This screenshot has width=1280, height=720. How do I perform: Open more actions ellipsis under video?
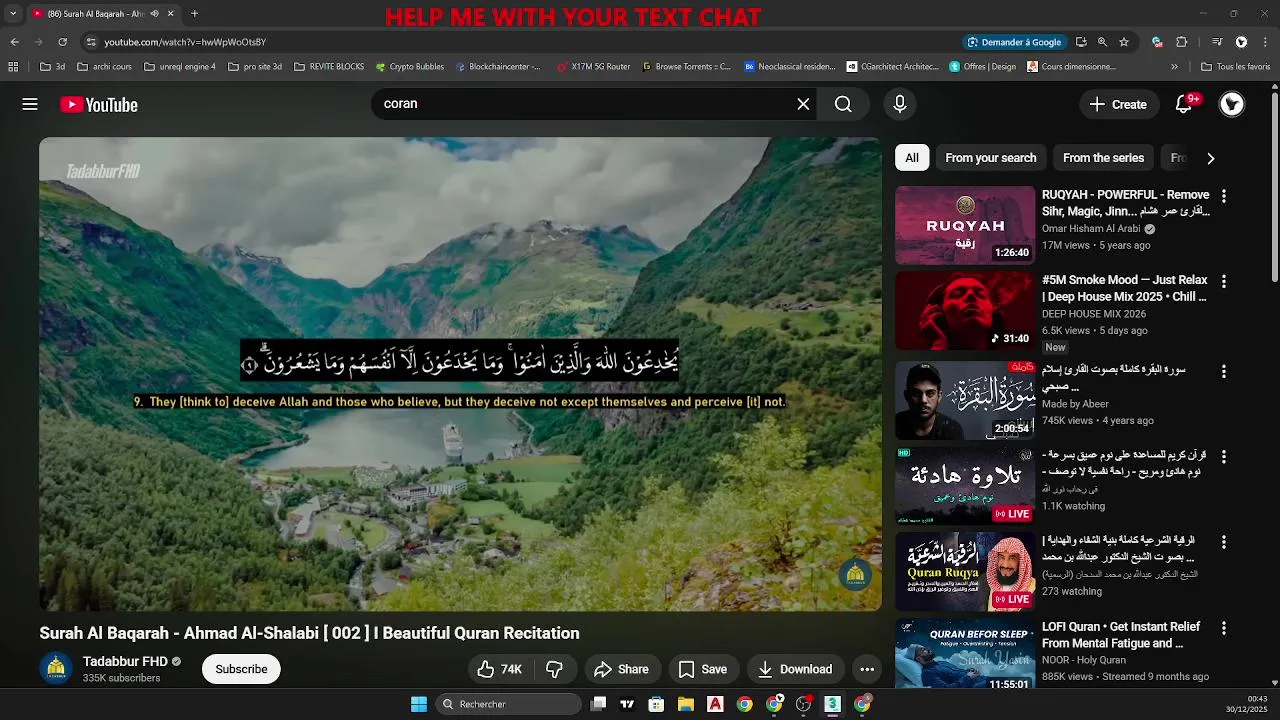(x=867, y=669)
